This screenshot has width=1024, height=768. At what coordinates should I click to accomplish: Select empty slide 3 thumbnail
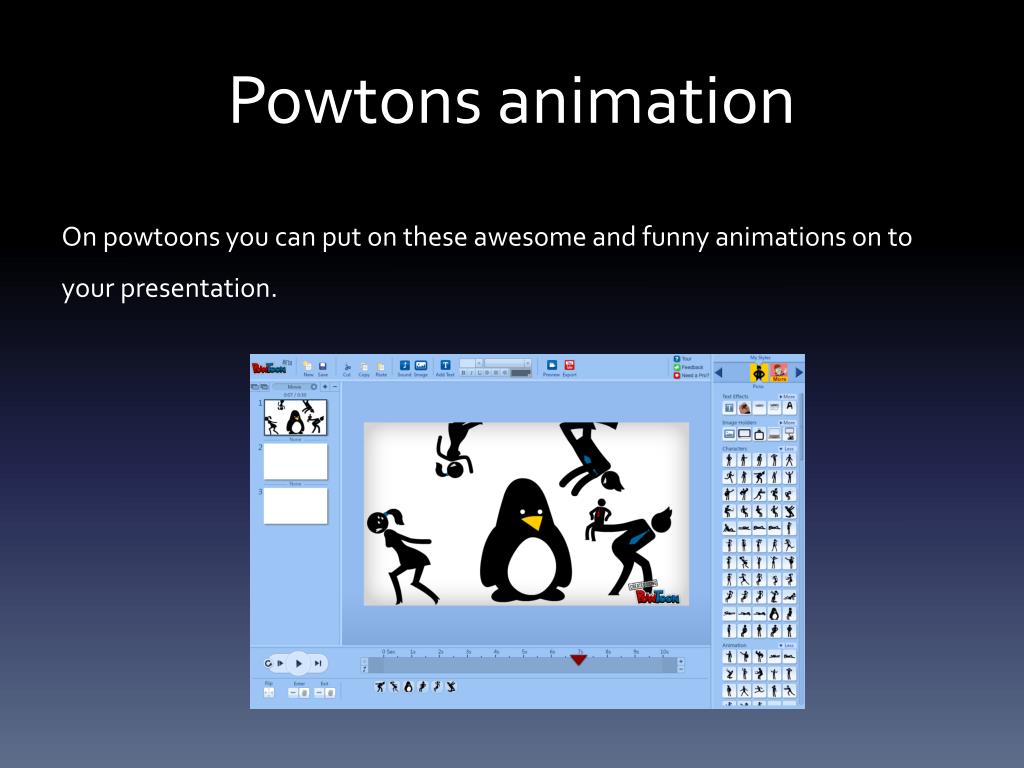(295, 505)
